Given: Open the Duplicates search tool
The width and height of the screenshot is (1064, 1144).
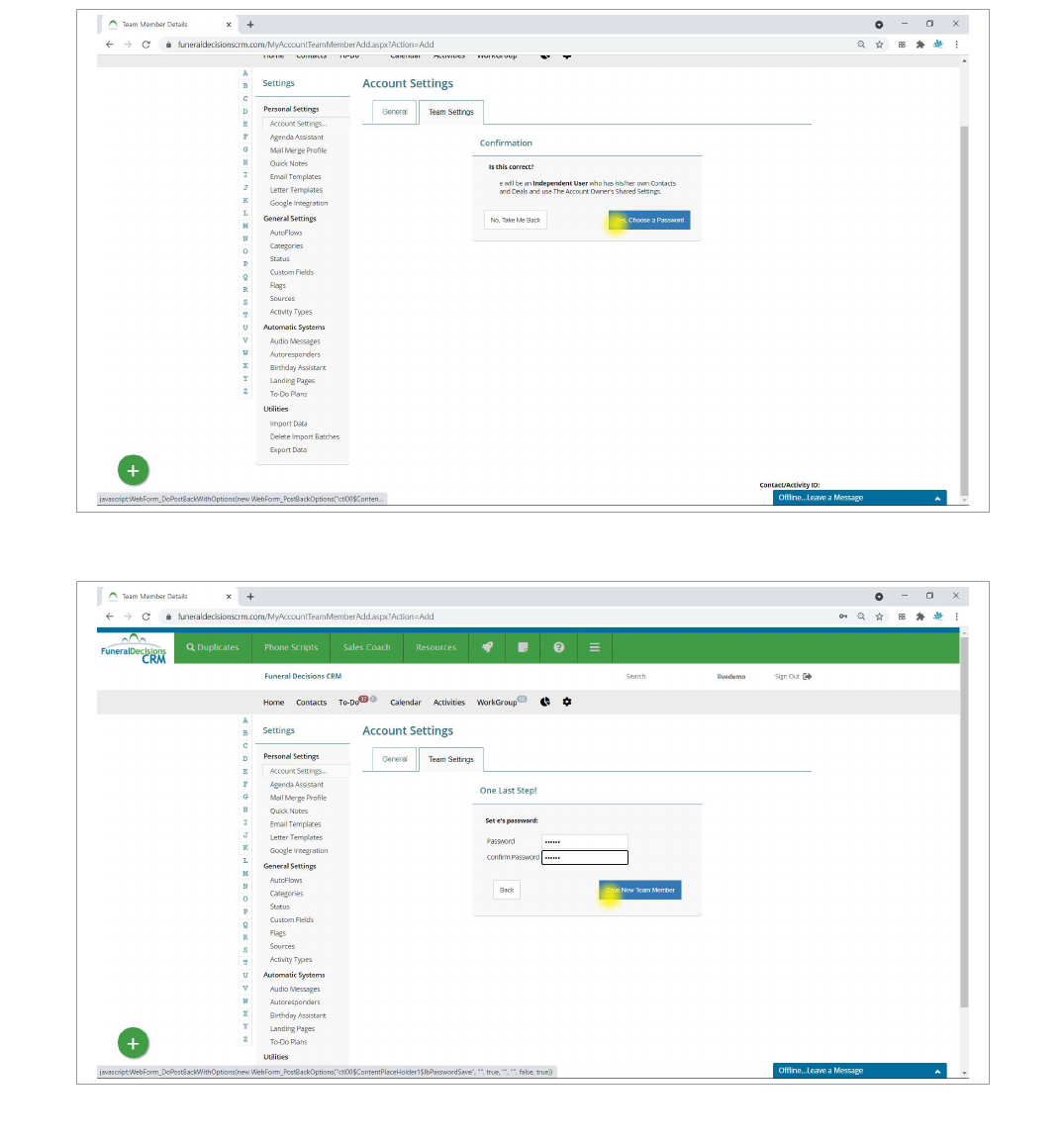Looking at the screenshot, I should pyautogui.click(x=213, y=647).
